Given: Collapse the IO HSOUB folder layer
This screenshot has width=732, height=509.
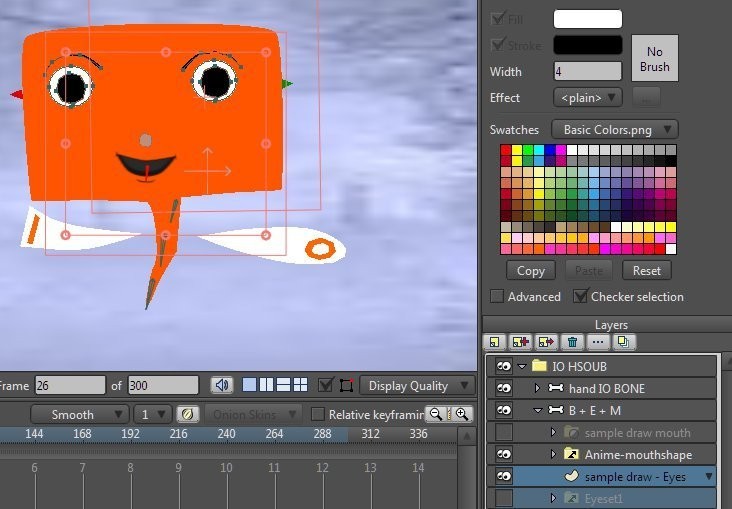Looking at the screenshot, I should tap(522, 366).
